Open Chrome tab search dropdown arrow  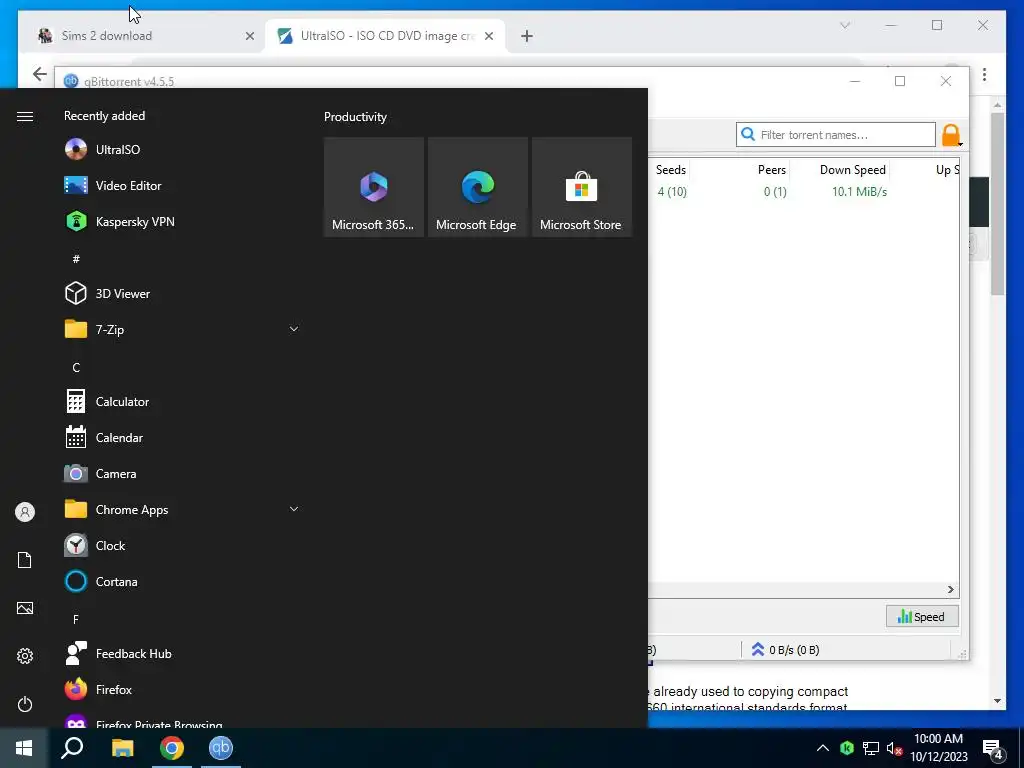click(844, 25)
